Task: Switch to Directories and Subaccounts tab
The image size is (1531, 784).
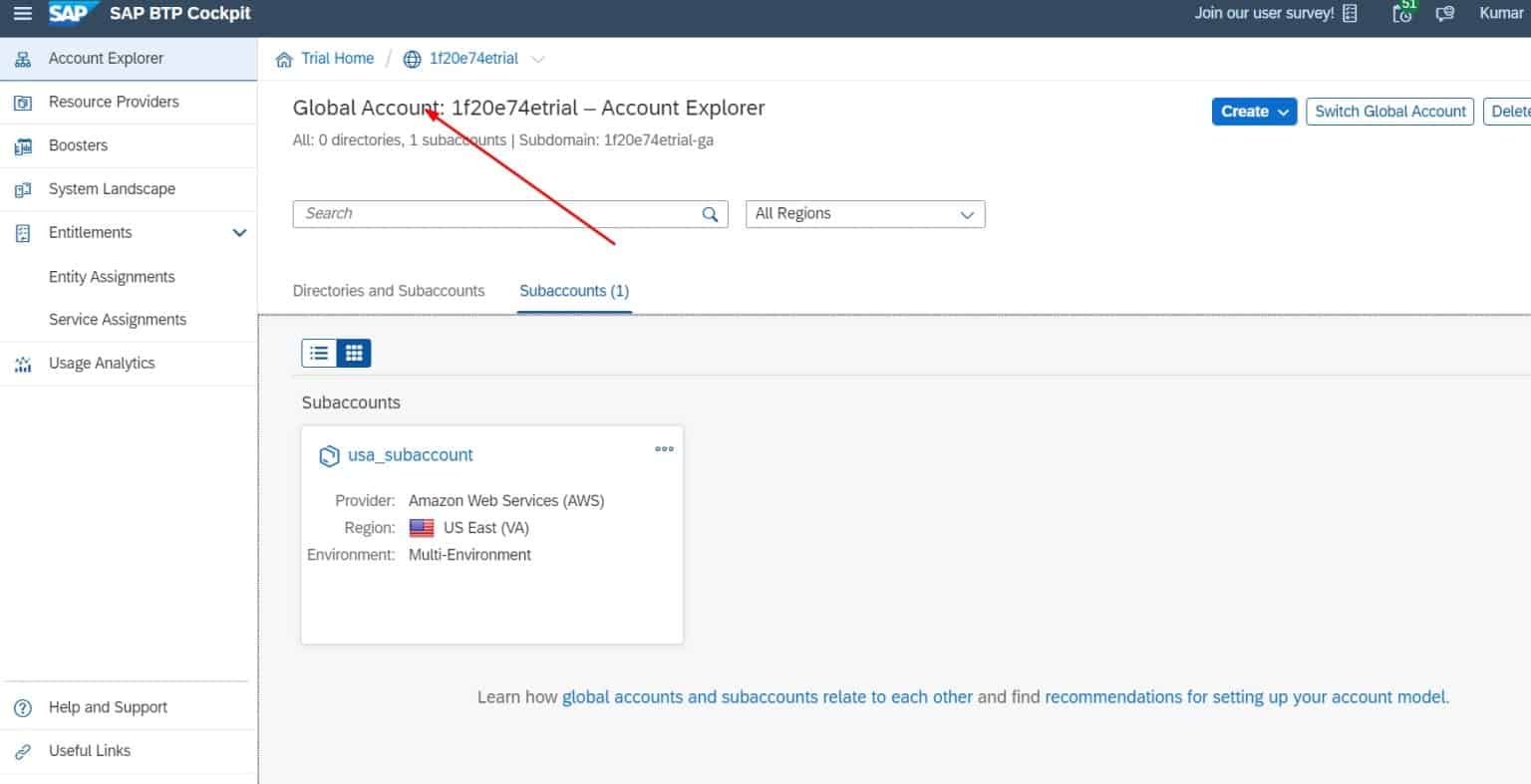Action: click(x=389, y=290)
